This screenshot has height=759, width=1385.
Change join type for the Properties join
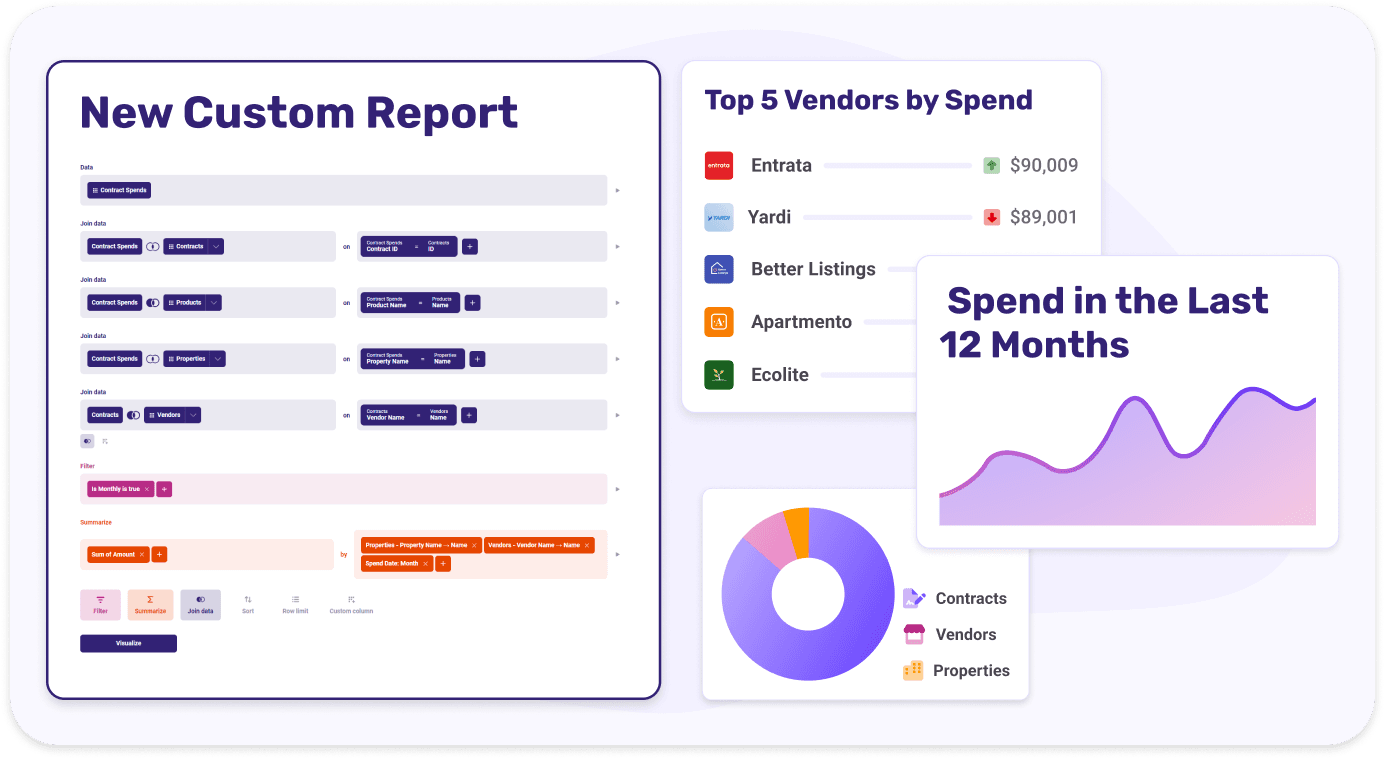(x=153, y=358)
